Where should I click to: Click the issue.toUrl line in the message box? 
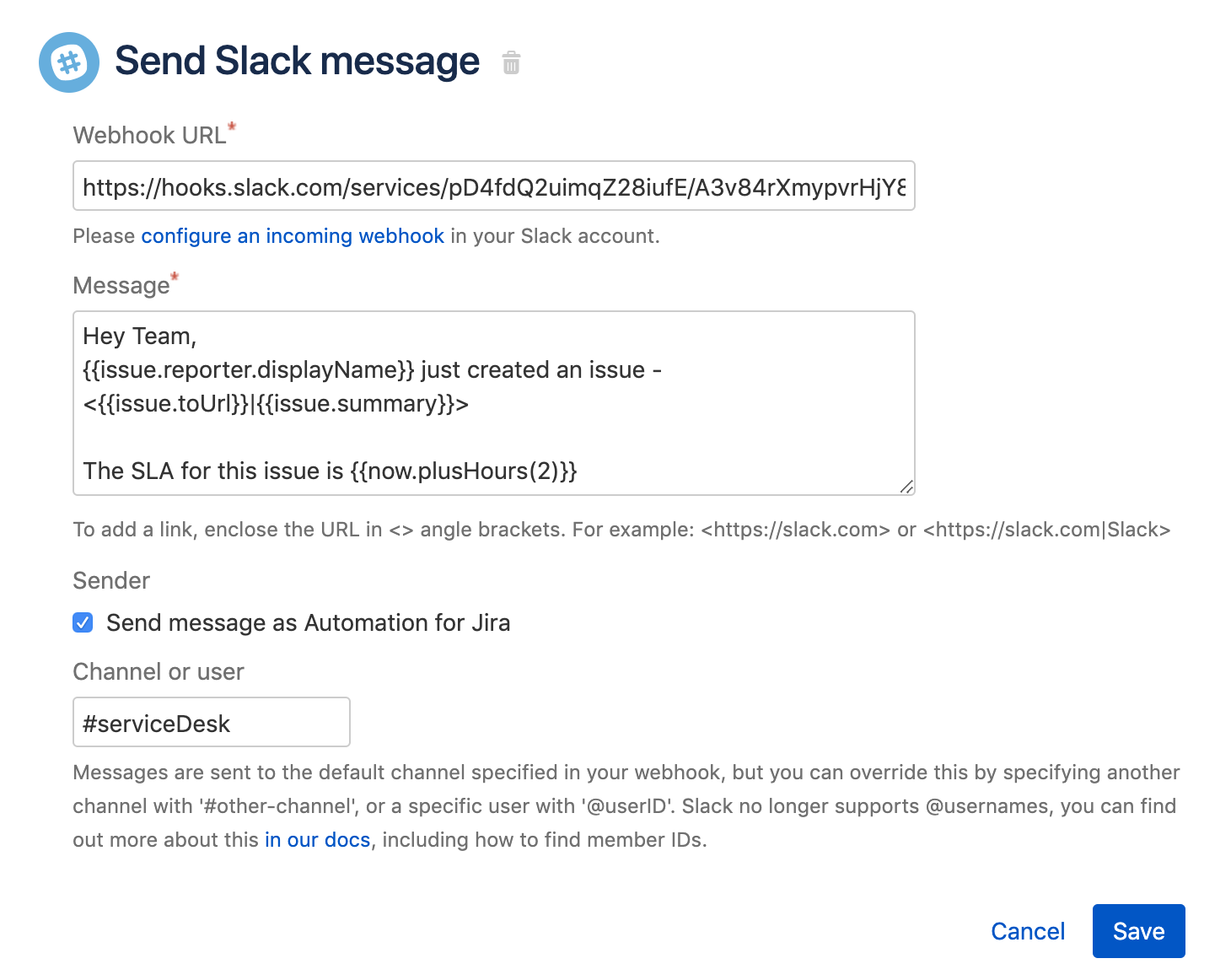click(x=276, y=404)
